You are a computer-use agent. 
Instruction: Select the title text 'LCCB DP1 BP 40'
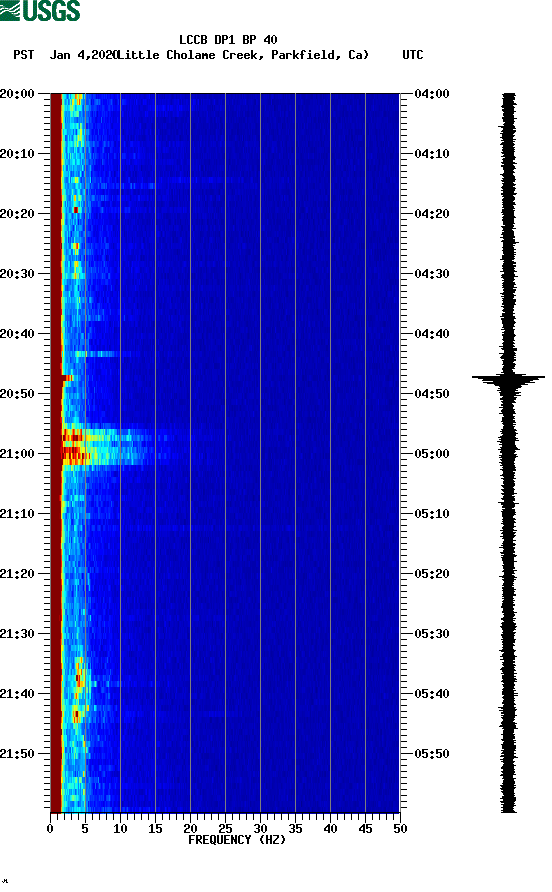click(x=228, y=40)
